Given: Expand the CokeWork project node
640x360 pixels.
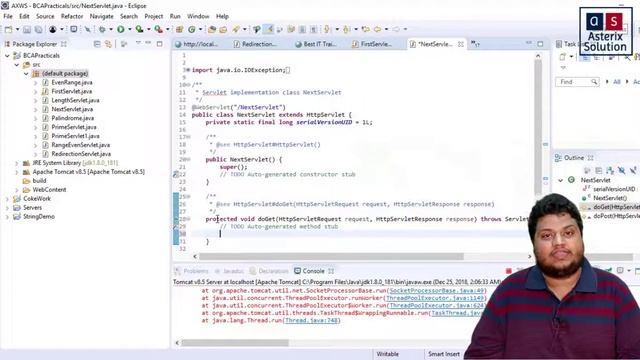Looking at the screenshot, I should 7,199.
